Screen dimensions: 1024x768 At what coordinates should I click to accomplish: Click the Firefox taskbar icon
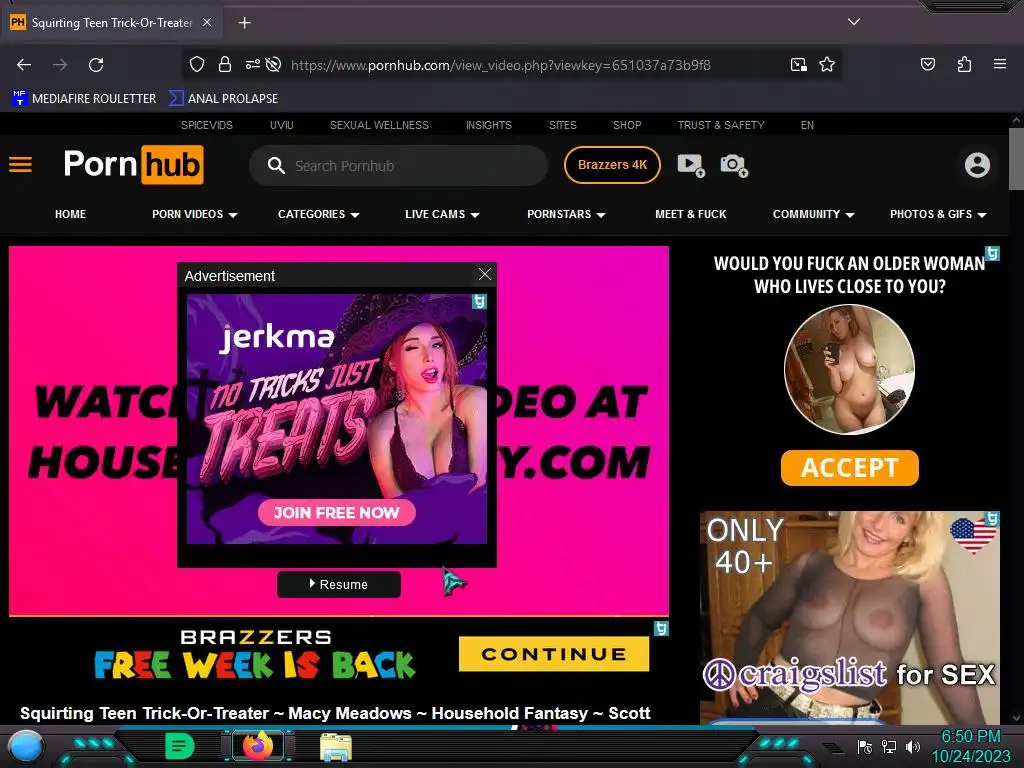258,746
